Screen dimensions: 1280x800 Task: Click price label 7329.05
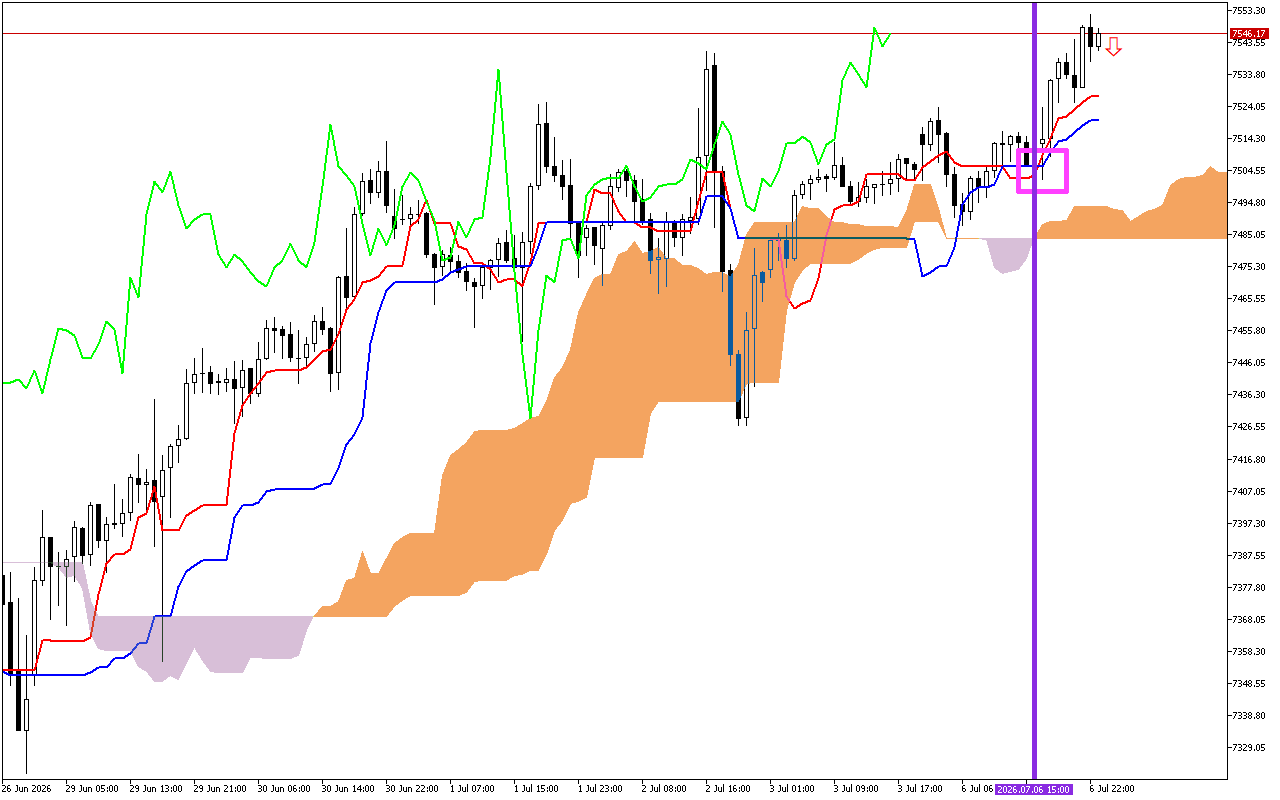tap(1250, 747)
